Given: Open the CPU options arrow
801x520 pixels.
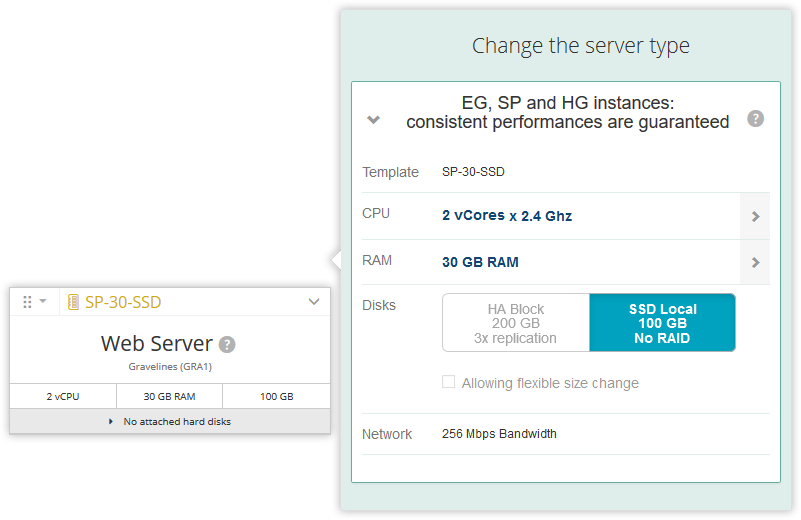Looking at the screenshot, I should click(x=755, y=216).
